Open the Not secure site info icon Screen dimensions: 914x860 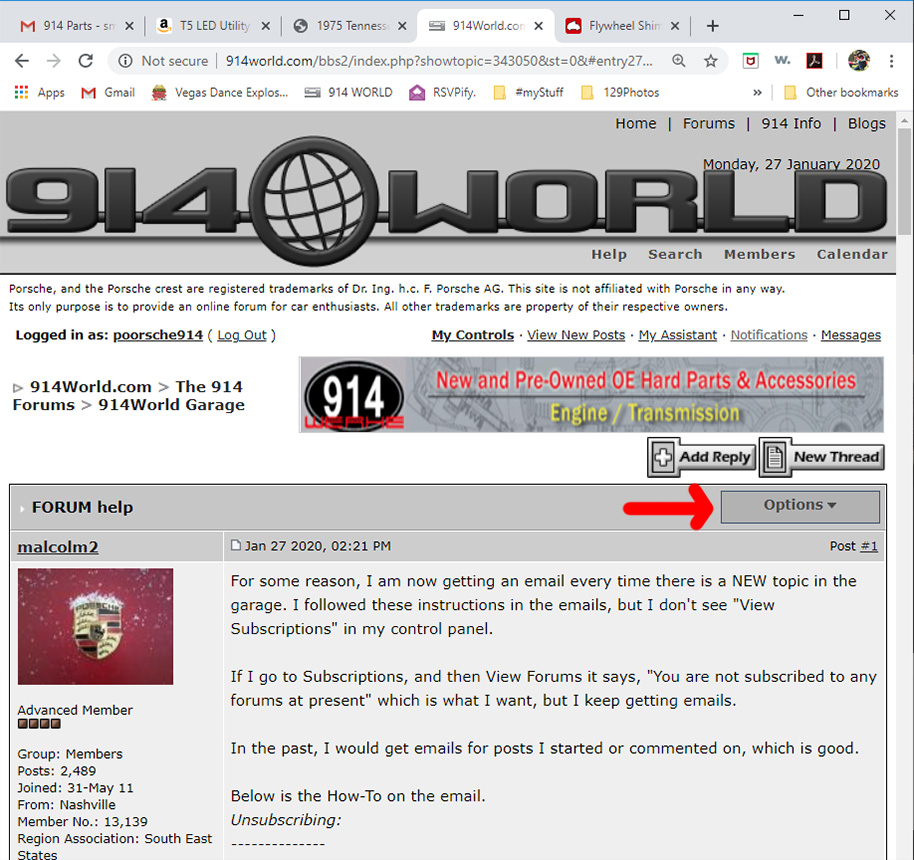click(125, 61)
